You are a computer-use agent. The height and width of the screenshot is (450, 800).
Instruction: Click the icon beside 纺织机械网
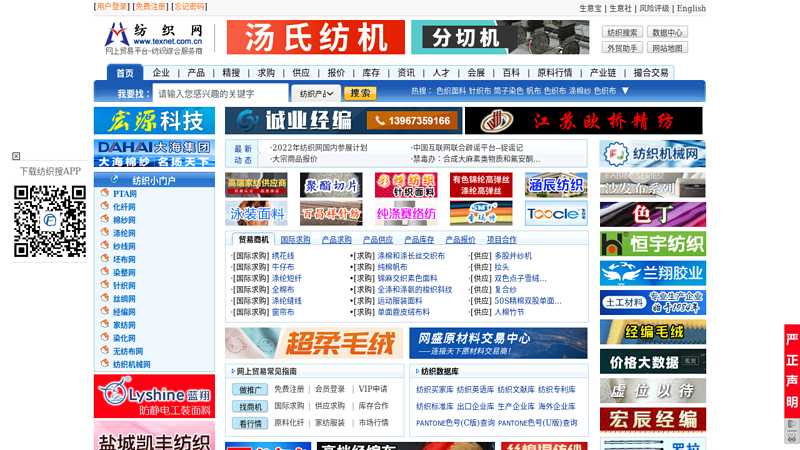105,364
